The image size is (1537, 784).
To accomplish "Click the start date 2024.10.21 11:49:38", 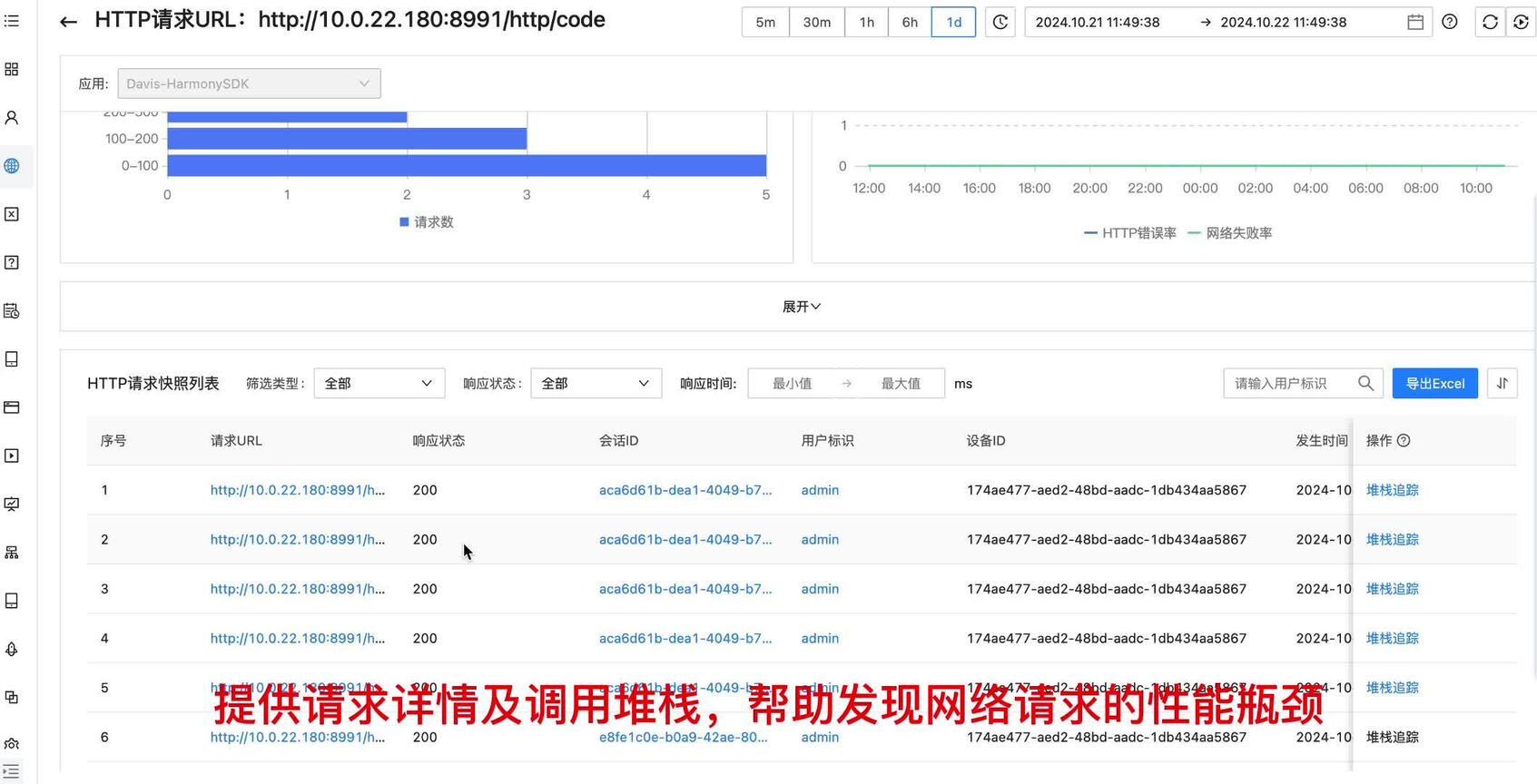I will point(1098,22).
